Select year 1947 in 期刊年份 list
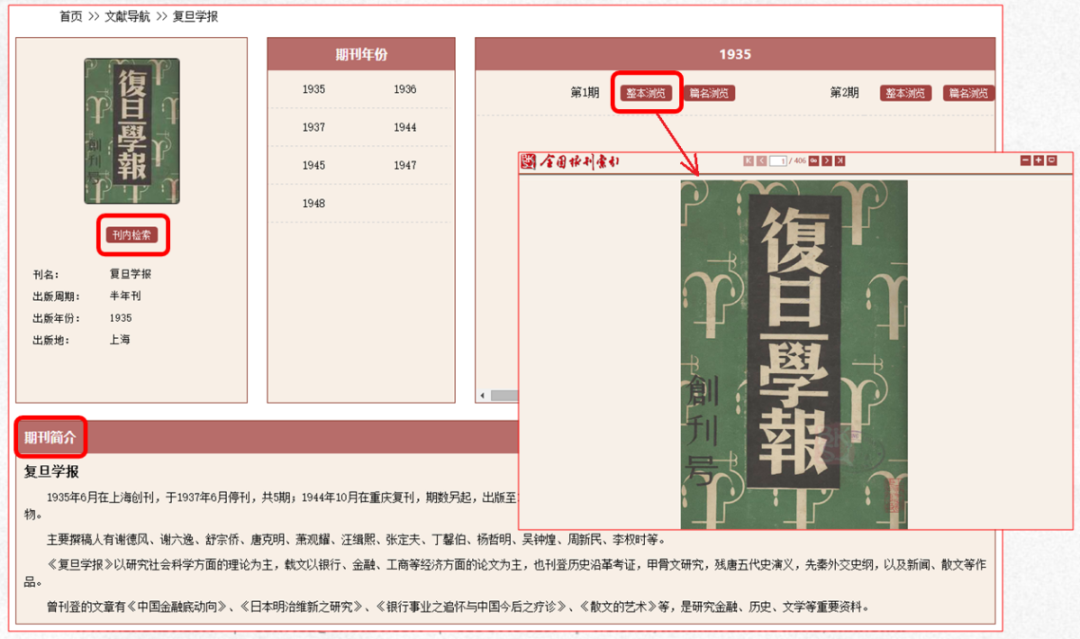 coord(405,165)
